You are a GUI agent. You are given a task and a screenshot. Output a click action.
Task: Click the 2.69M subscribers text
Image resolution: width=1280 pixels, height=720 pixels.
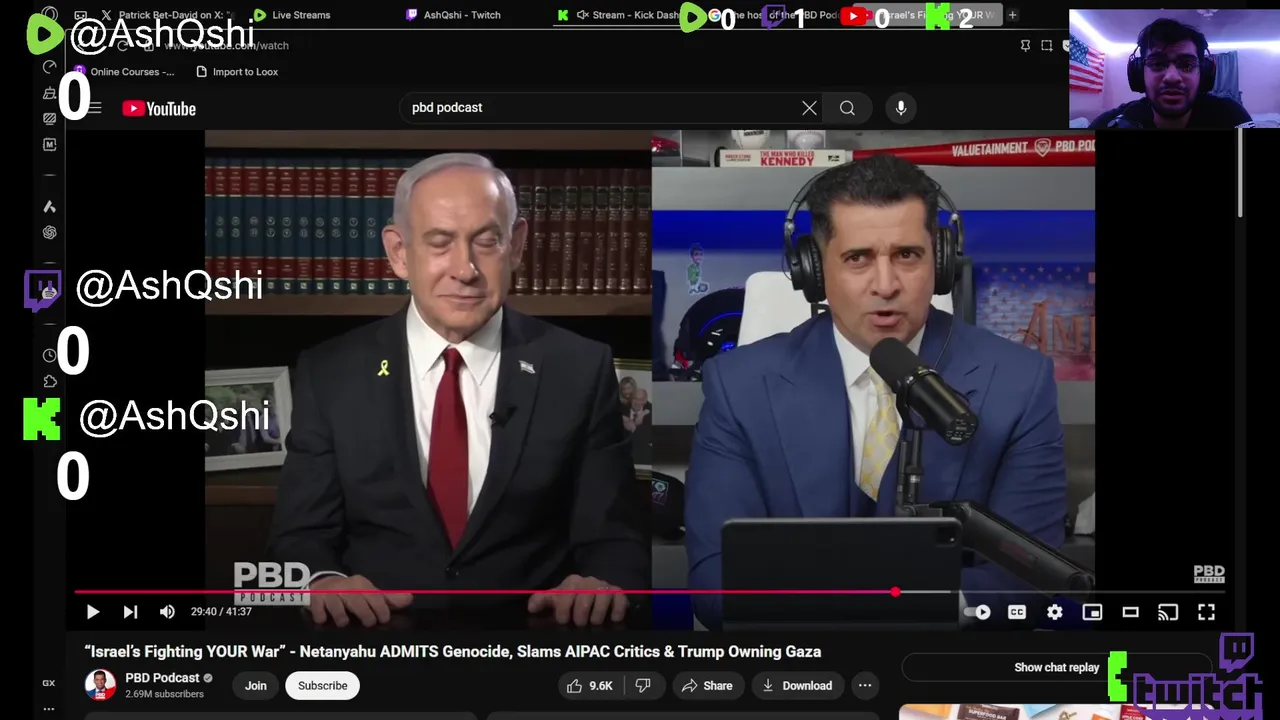(164, 694)
